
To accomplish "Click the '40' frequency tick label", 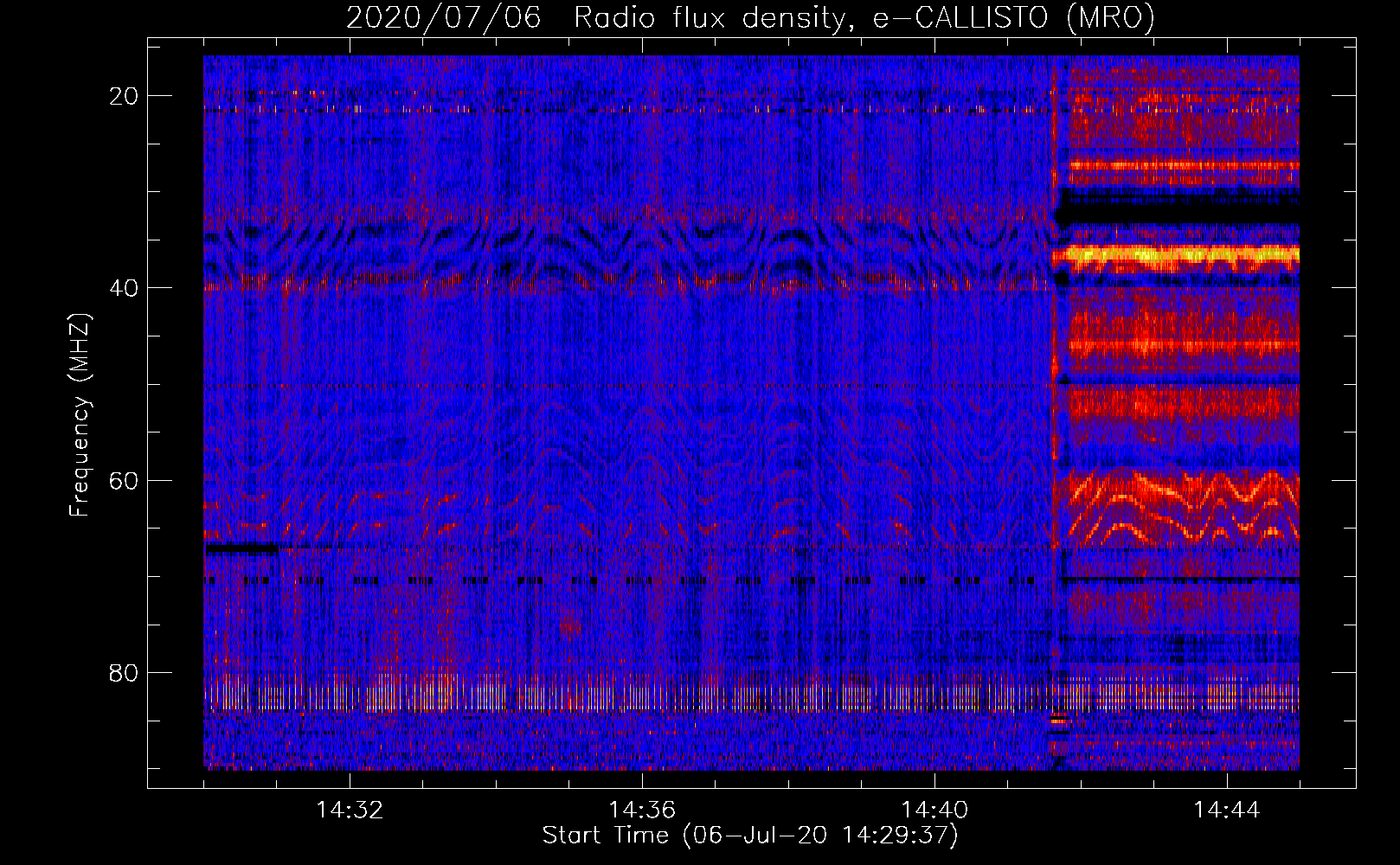I will tap(125, 288).
